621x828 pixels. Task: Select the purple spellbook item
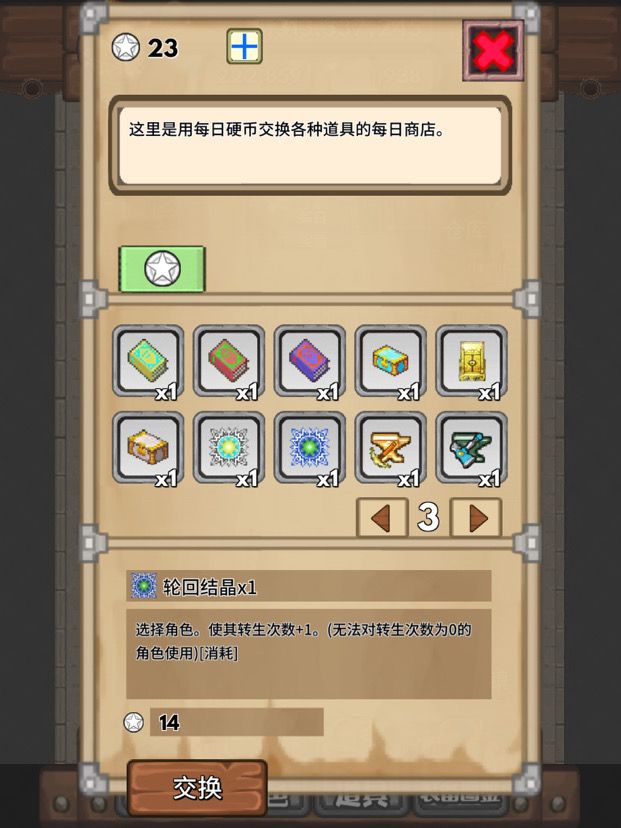pyautogui.click(x=309, y=361)
